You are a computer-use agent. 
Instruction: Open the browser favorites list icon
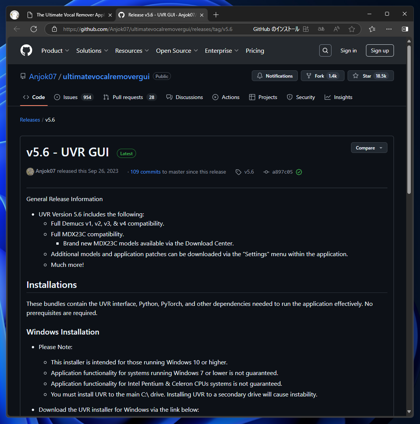(372, 29)
